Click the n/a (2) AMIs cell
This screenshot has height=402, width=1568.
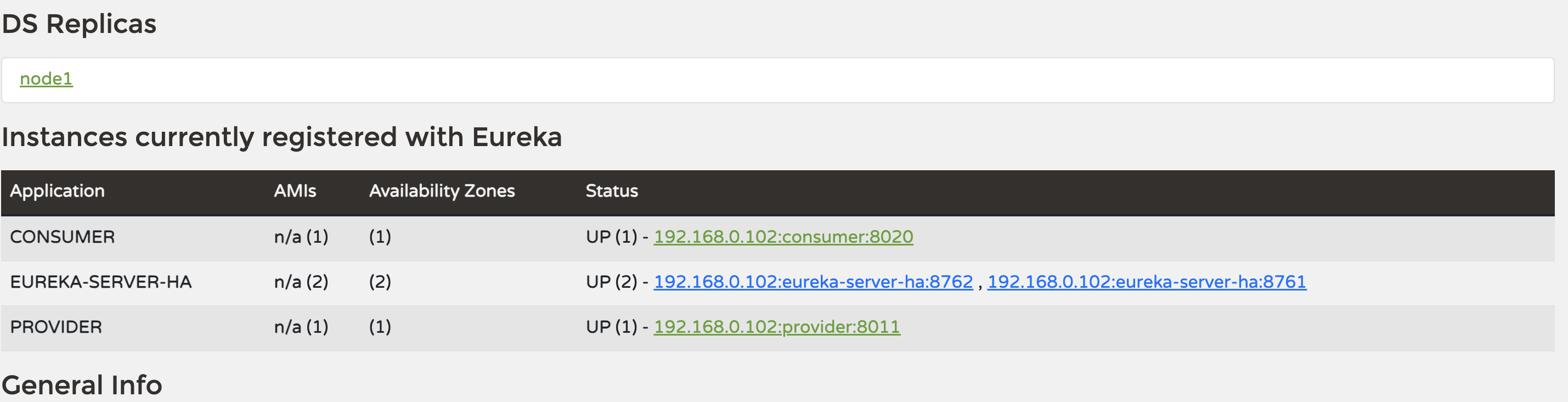pyautogui.click(x=301, y=282)
